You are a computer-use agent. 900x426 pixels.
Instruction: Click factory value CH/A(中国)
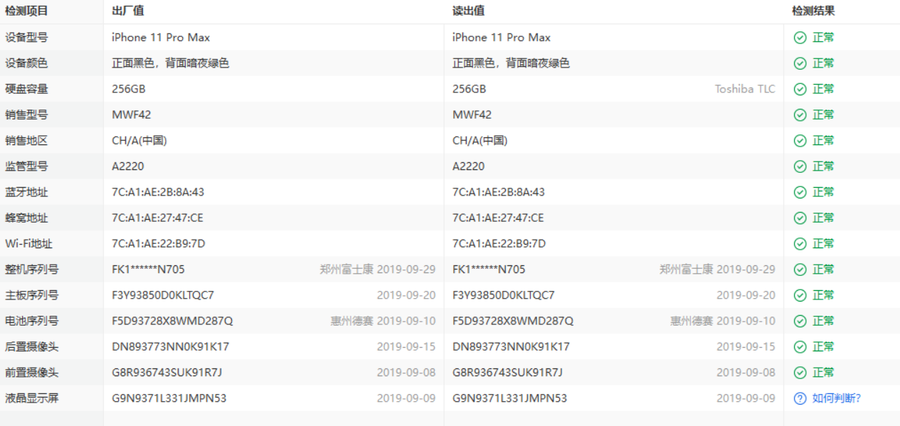pos(139,141)
